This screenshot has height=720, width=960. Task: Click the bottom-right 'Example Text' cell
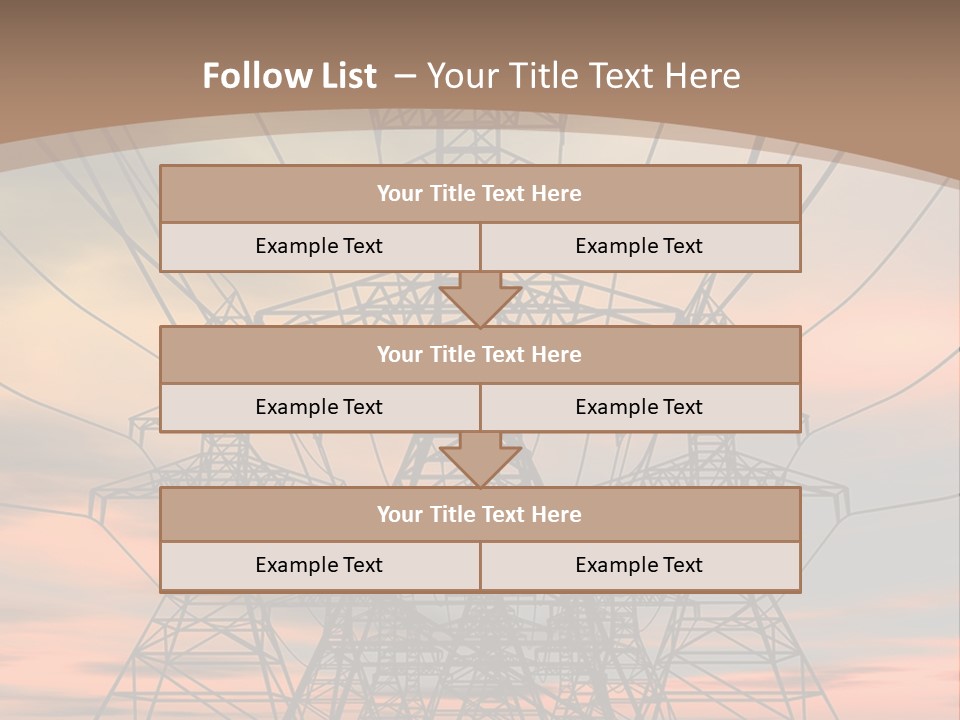pyautogui.click(x=639, y=565)
